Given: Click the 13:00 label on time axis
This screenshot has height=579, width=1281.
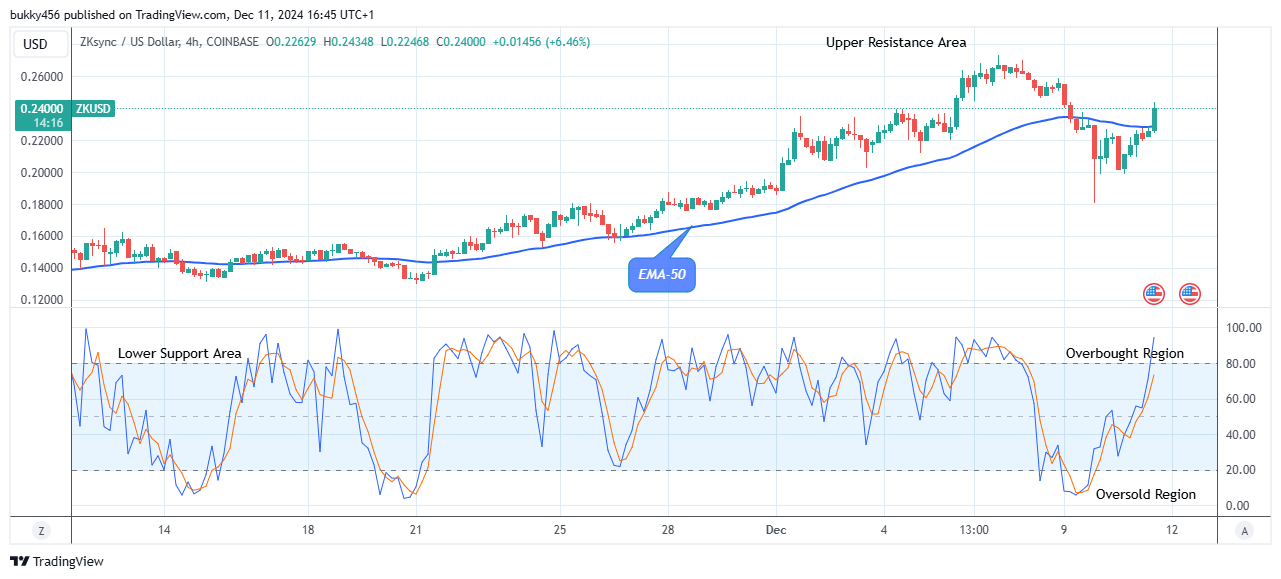Looking at the screenshot, I should 974,529.
